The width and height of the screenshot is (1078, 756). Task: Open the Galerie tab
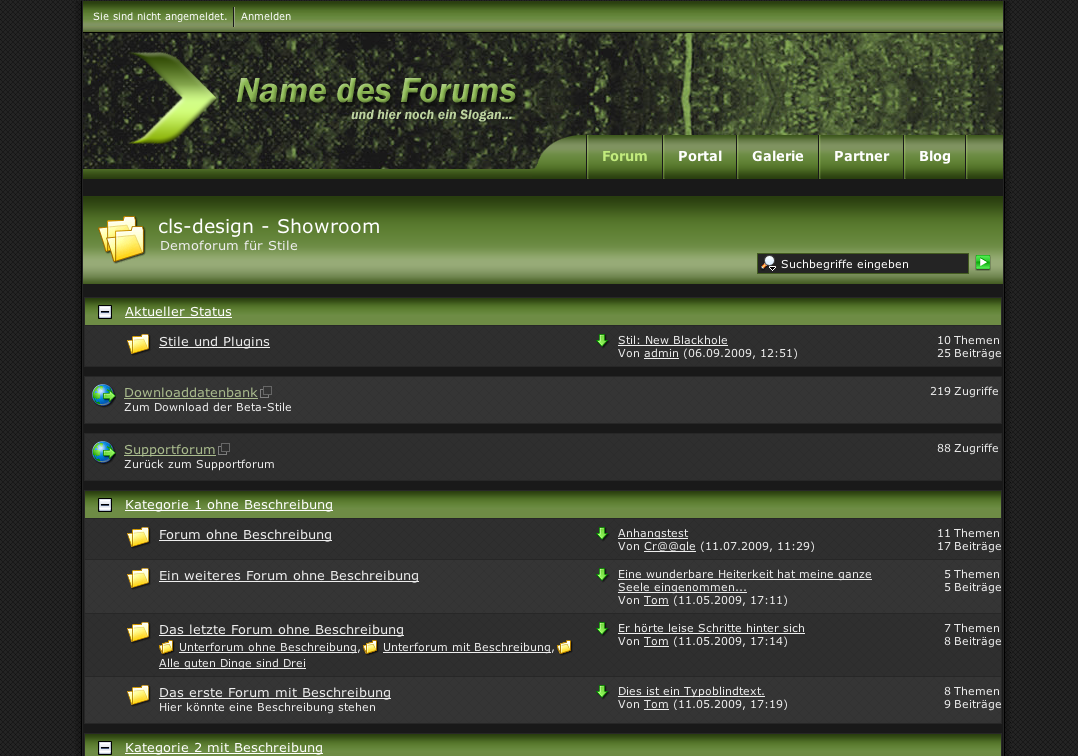pos(778,156)
